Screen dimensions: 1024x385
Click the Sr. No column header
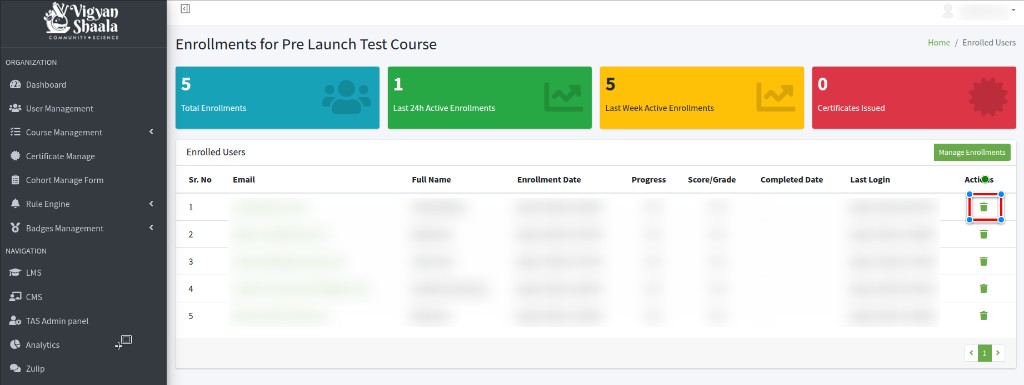coord(200,180)
